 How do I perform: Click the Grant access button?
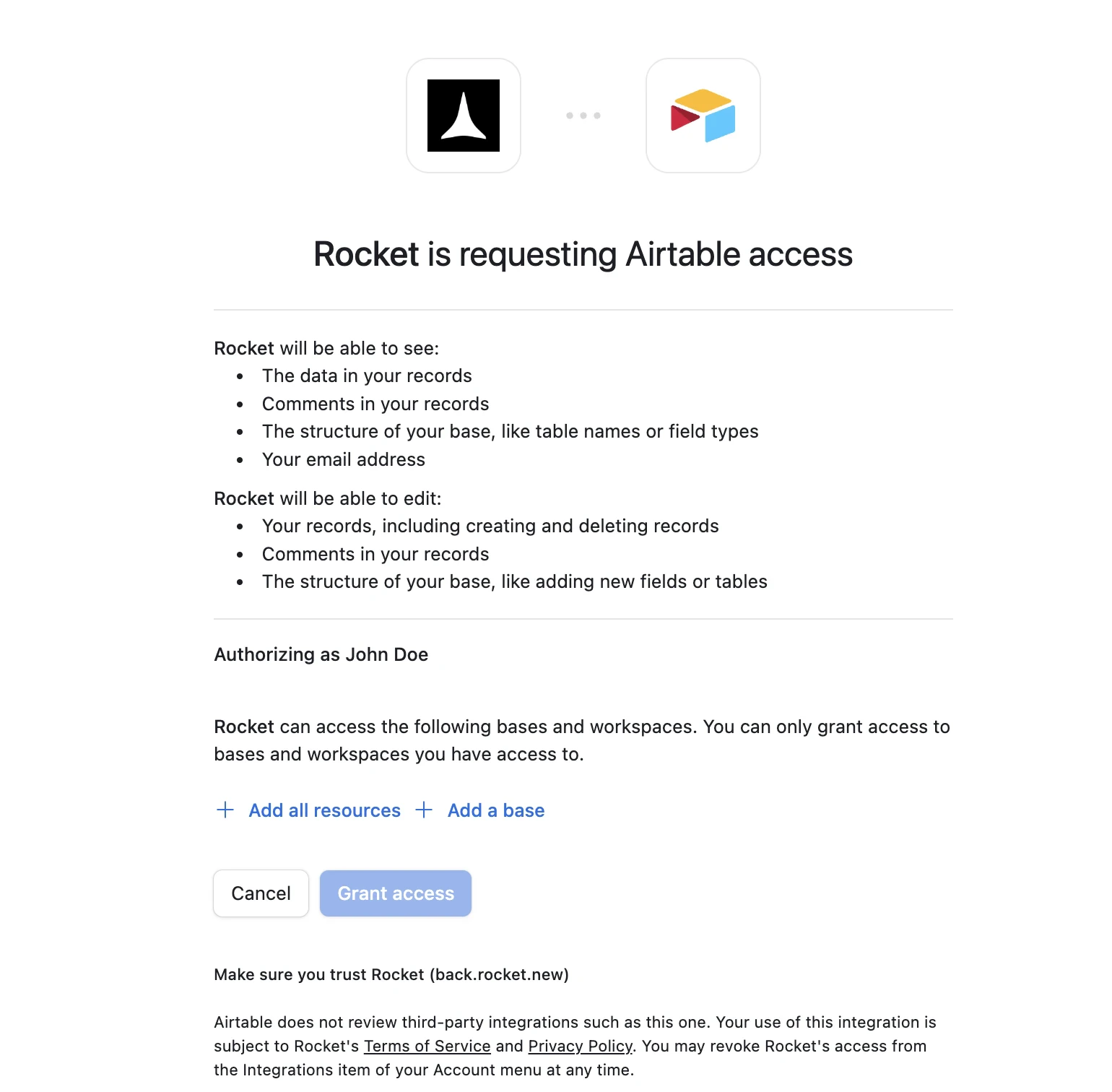pyautogui.click(x=395, y=893)
